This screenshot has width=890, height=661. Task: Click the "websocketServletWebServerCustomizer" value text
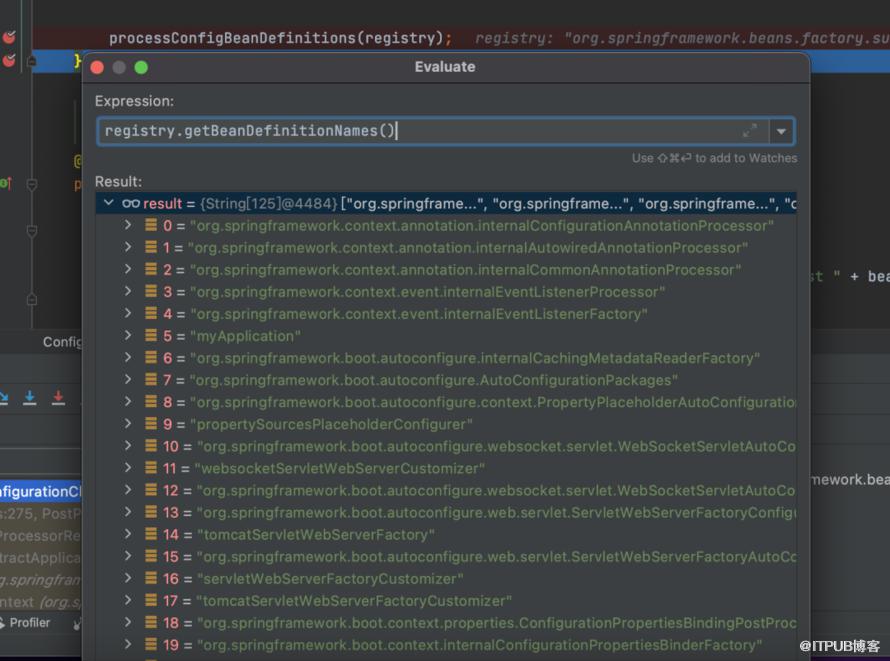[x=339, y=468]
